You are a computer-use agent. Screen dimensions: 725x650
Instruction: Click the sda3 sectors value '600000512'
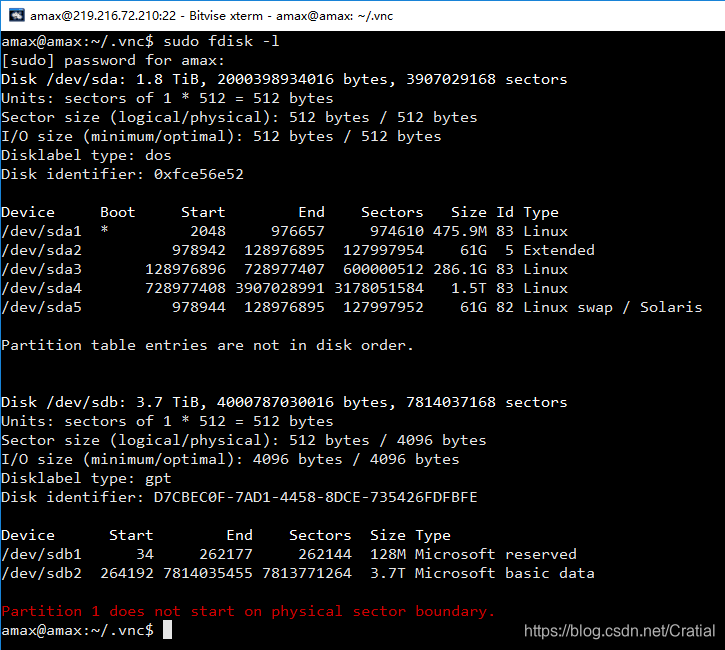[x=383, y=269]
